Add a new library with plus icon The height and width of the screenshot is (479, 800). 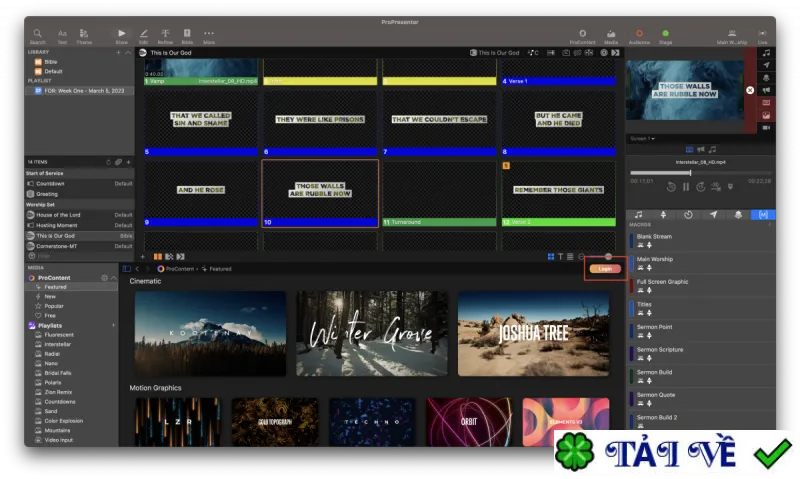coord(118,52)
